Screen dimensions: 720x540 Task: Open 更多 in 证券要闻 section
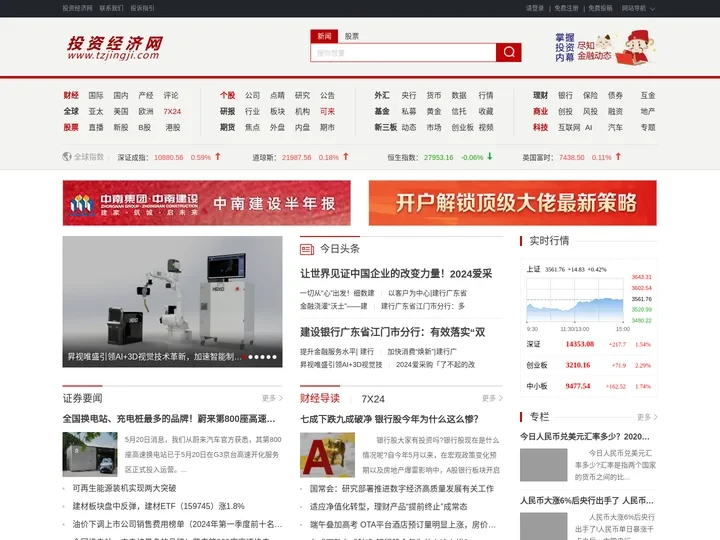point(272,398)
